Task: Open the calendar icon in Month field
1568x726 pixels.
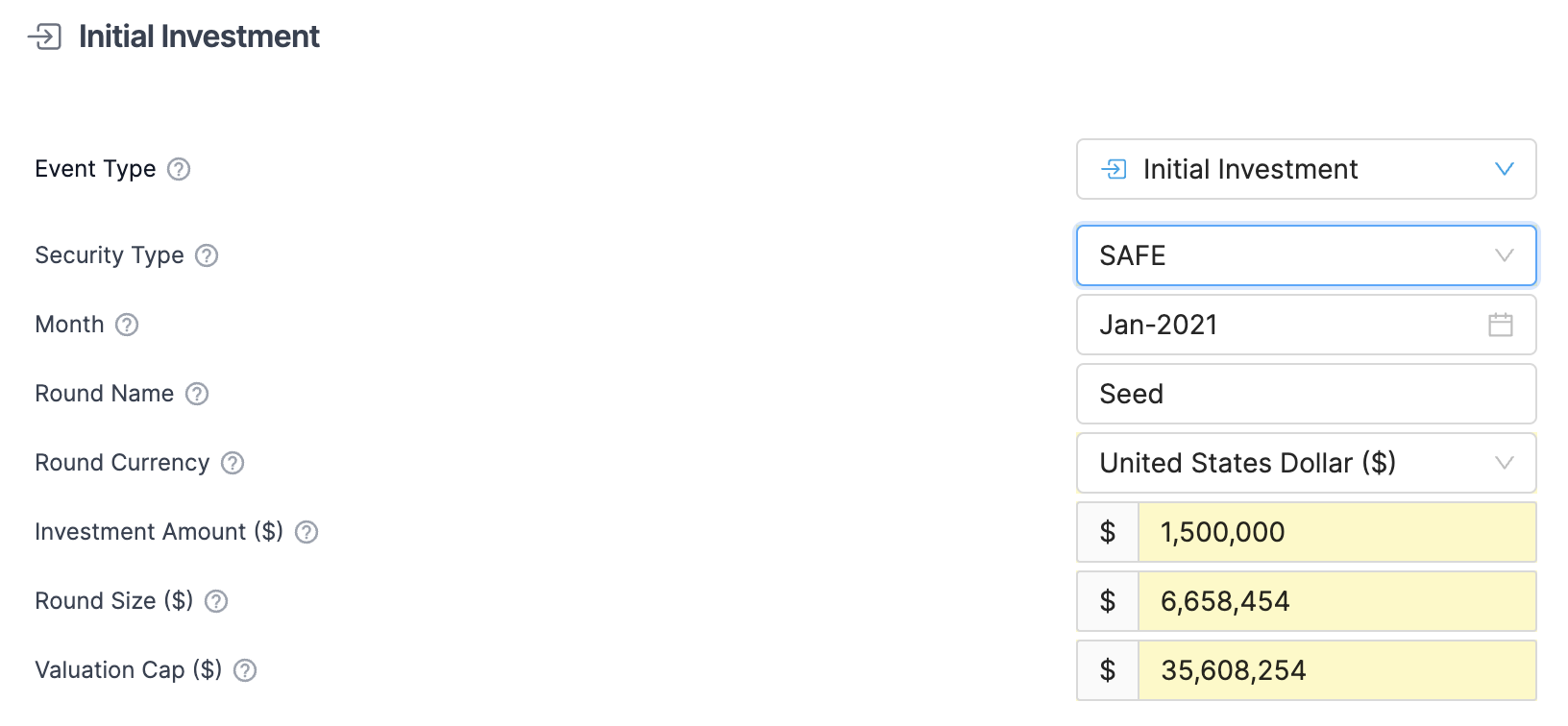Action: pos(1500,325)
